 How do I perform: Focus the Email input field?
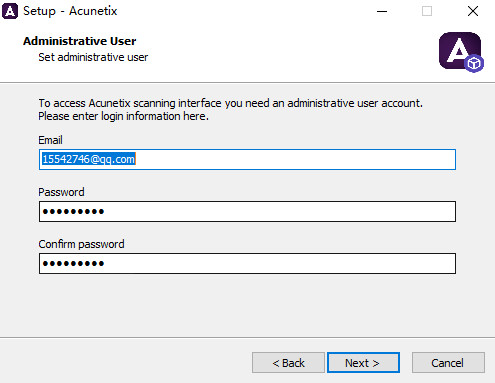pyautogui.click(x=247, y=160)
